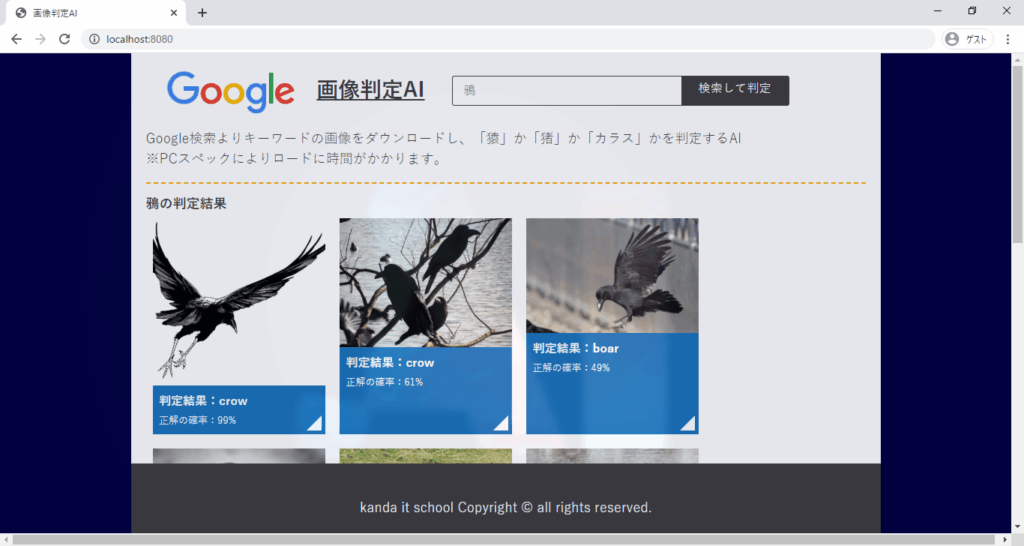This screenshot has height=546, width=1024.
Task: Expand the corner triangle on the boar card
Action: click(x=688, y=424)
